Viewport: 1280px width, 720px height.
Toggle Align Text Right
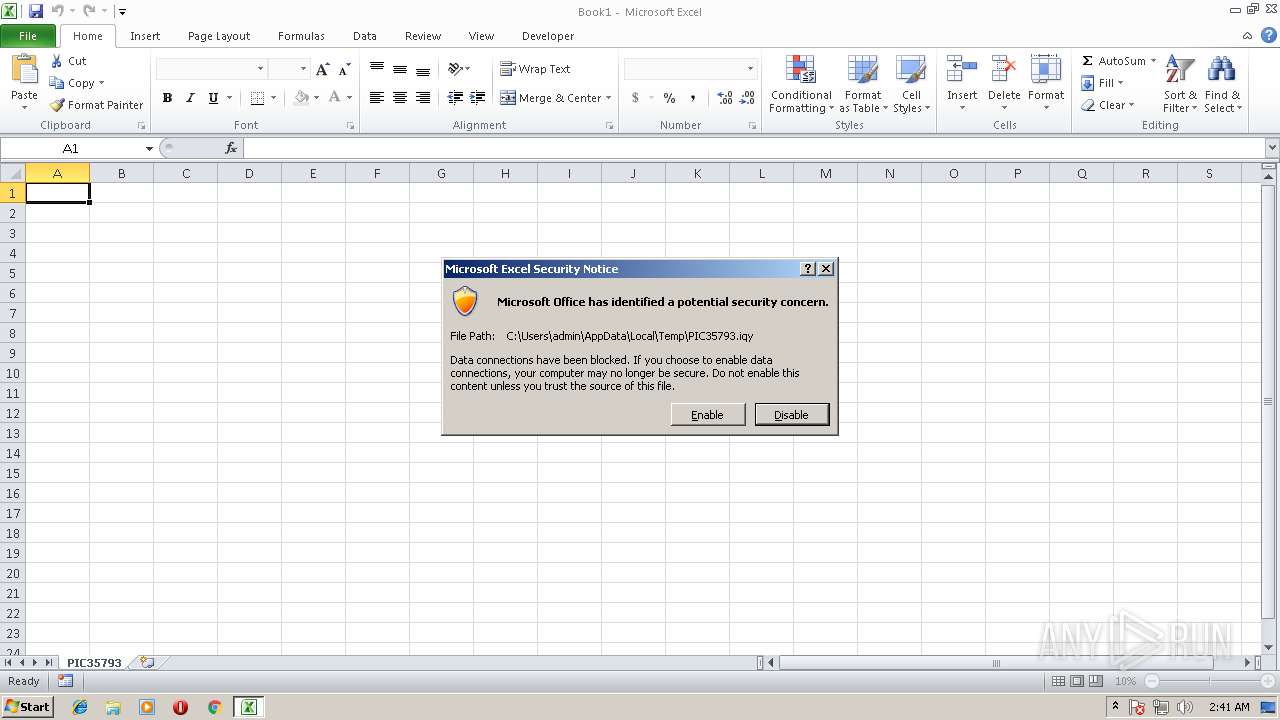(423, 98)
